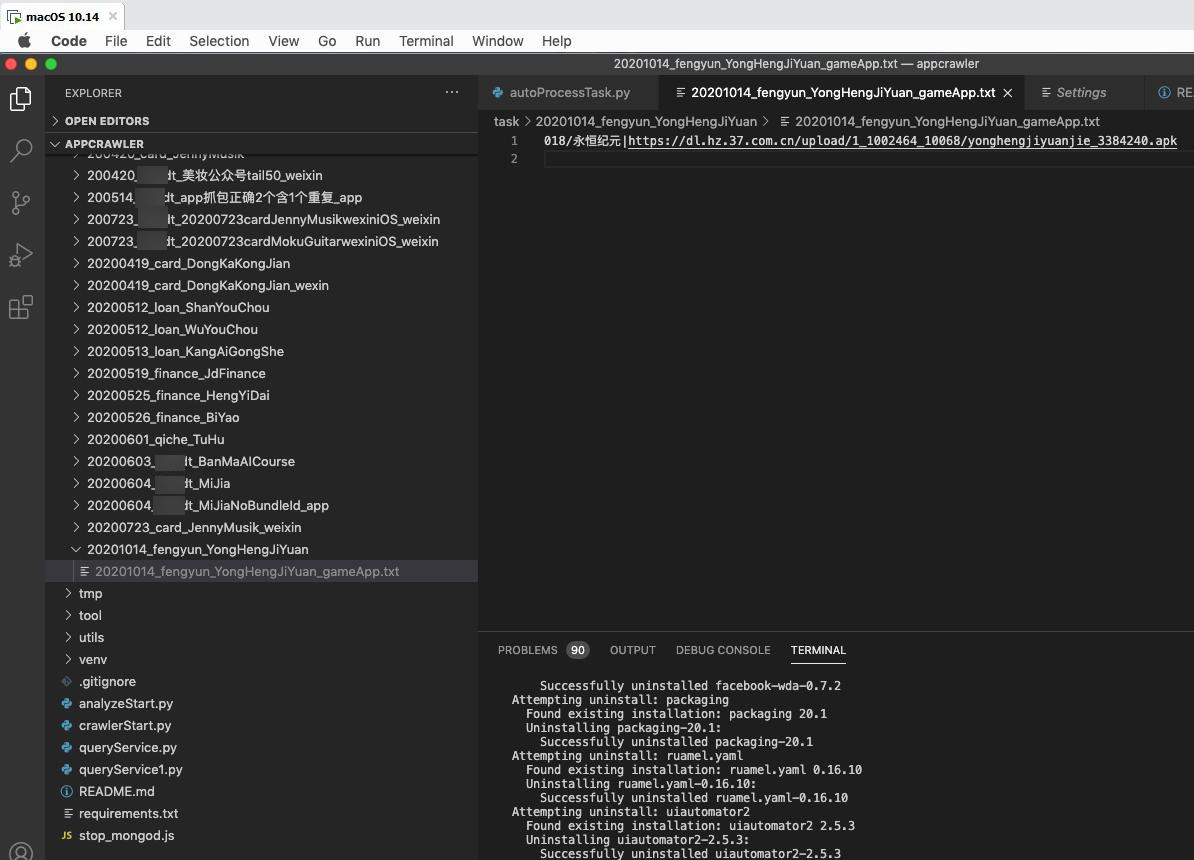The height and width of the screenshot is (860, 1194).
Task: Open the File menu
Action: coord(116,40)
